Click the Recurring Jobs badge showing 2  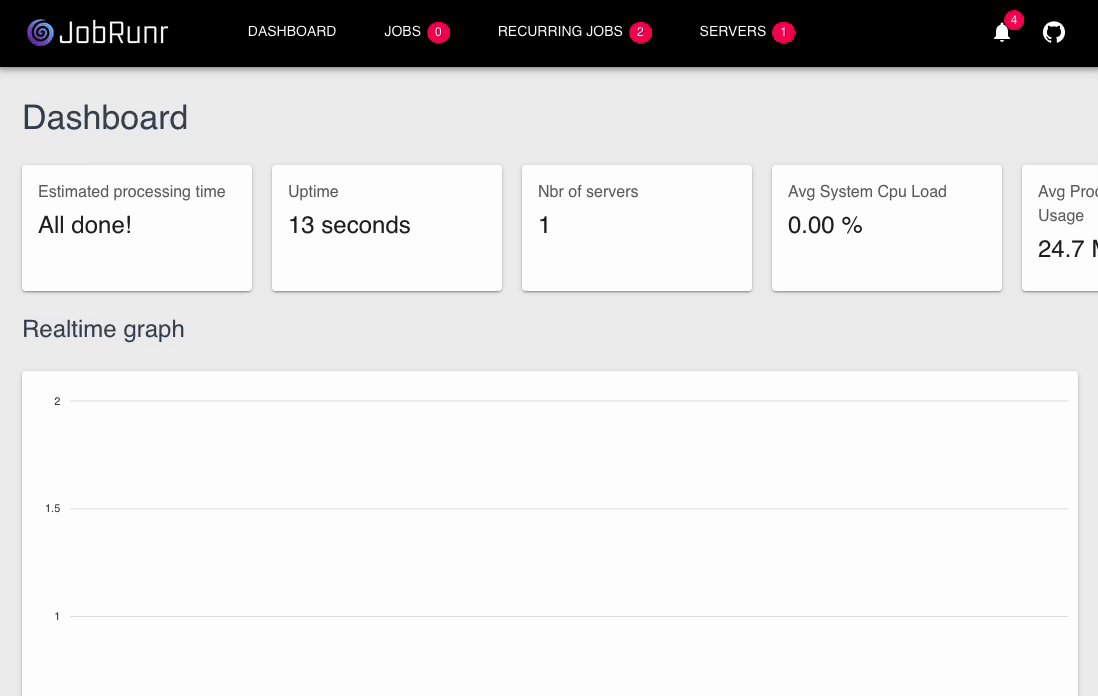[x=640, y=32]
